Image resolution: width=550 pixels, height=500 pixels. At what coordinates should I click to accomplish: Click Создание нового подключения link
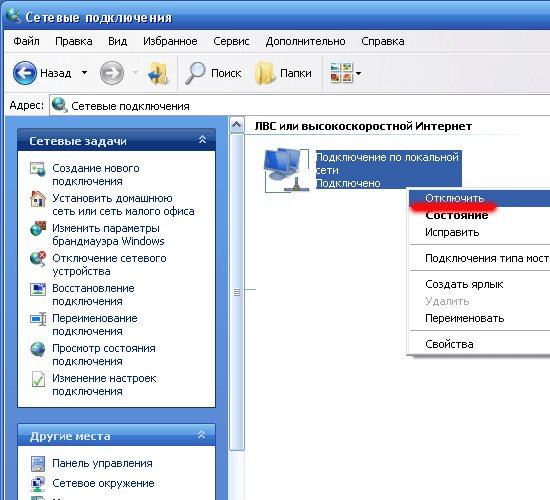click(96, 175)
